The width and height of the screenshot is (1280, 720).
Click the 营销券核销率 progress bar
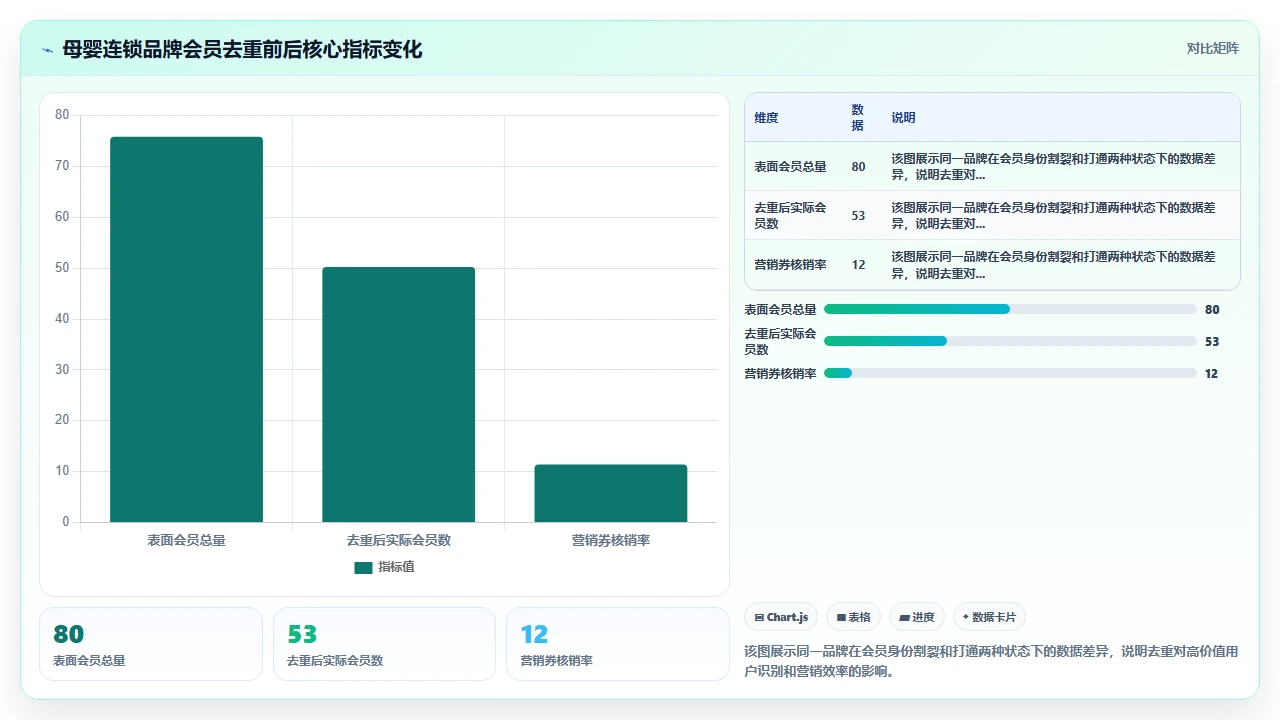[1010, 373]
